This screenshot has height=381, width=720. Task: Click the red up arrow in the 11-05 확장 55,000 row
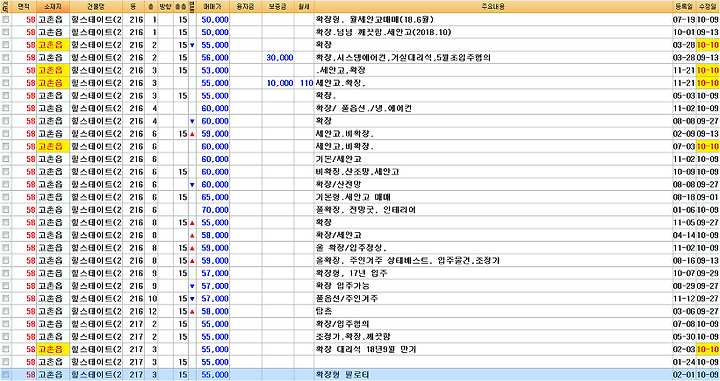pyautogui.click(x=192, y=223)
